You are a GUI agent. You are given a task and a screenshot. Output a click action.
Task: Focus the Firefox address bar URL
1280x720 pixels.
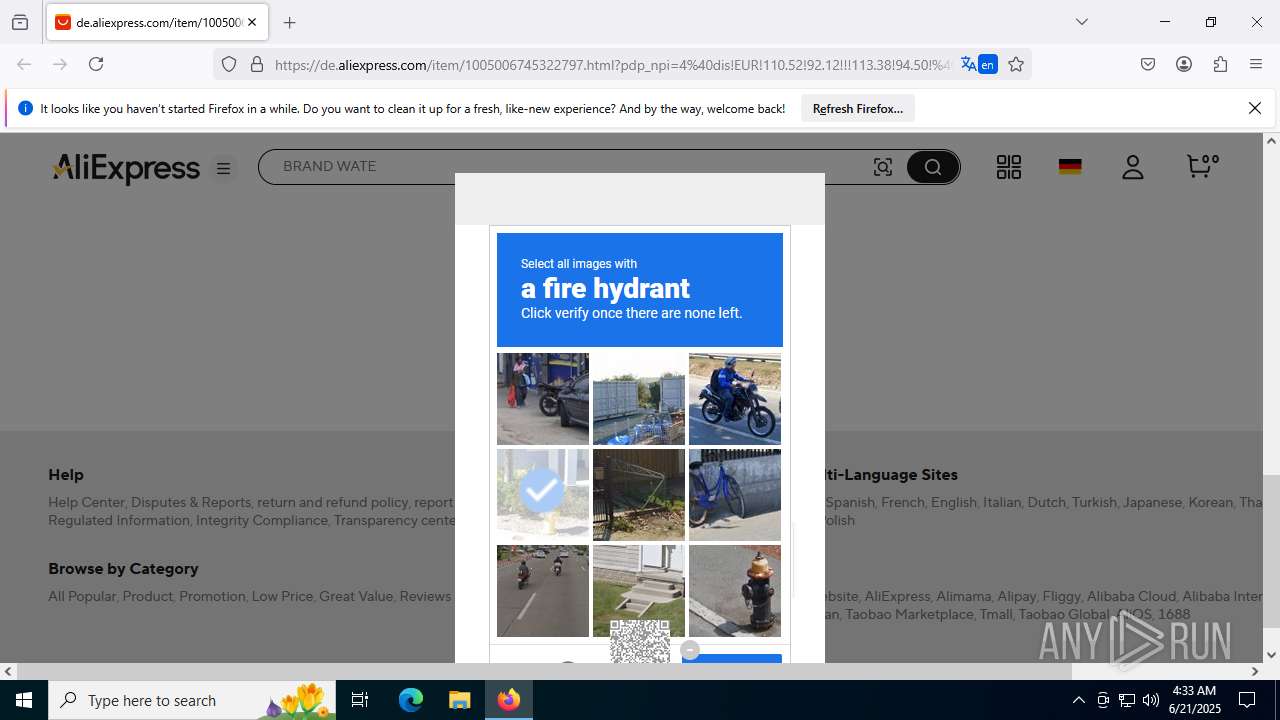612,65
